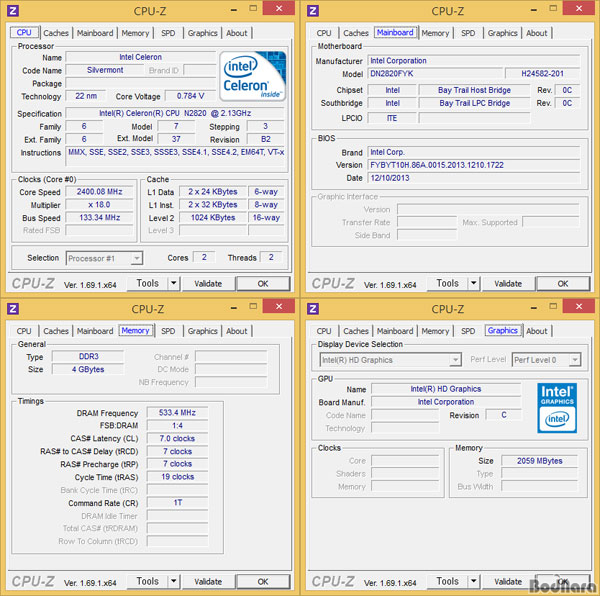Click Board Manuf. value Intel Corporation
This screenshot has width=600, height=596.
click(446, 402)
